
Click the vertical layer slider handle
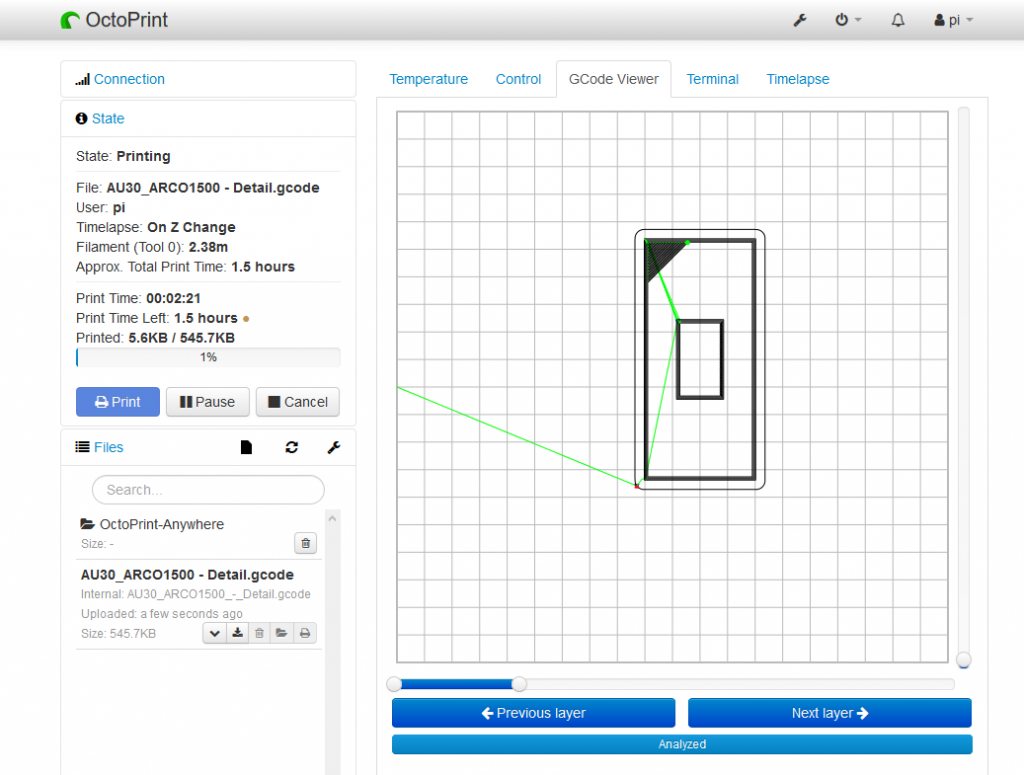click(963, 660)
